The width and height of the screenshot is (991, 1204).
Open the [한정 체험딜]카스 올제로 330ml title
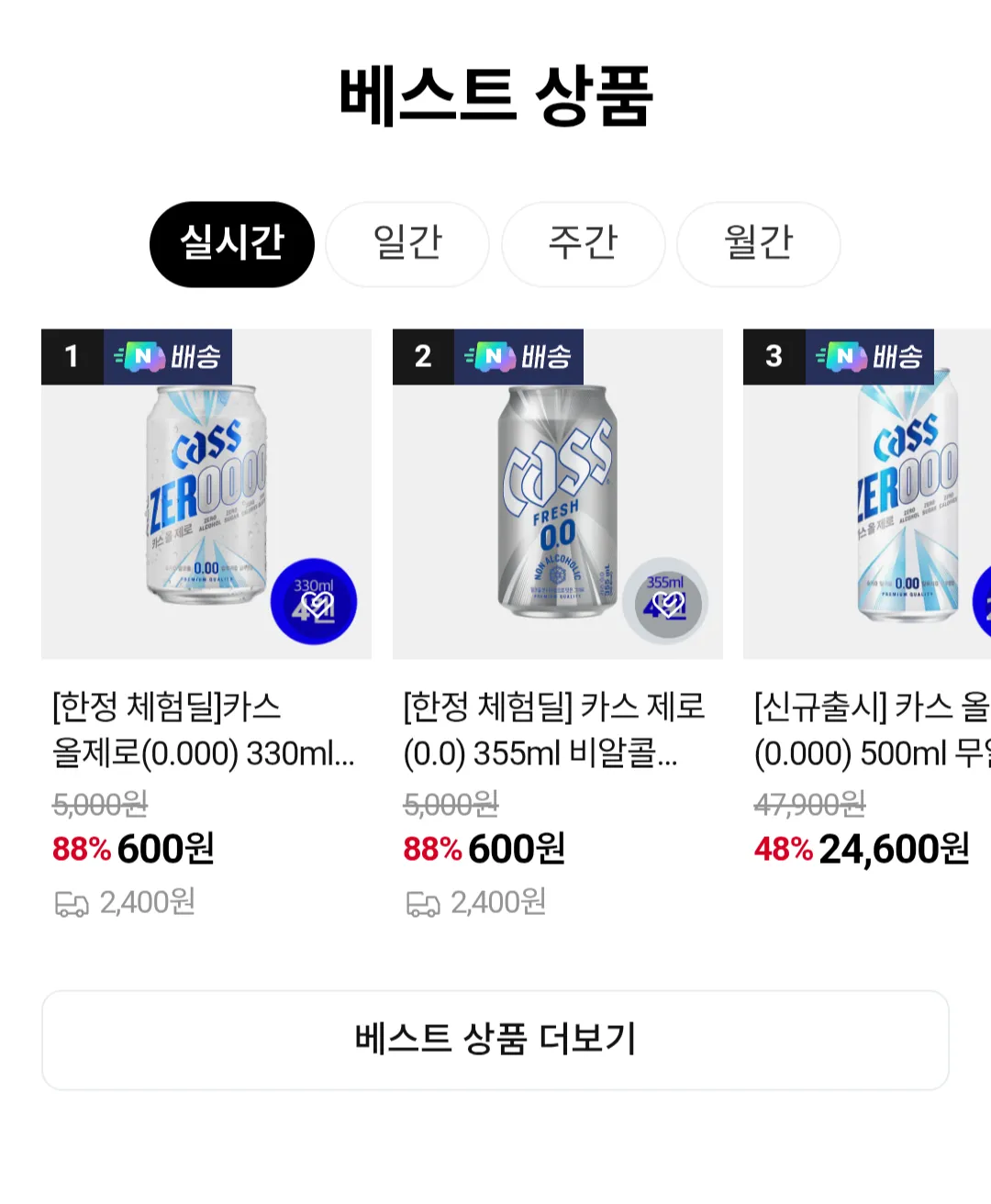click(204, 730)
